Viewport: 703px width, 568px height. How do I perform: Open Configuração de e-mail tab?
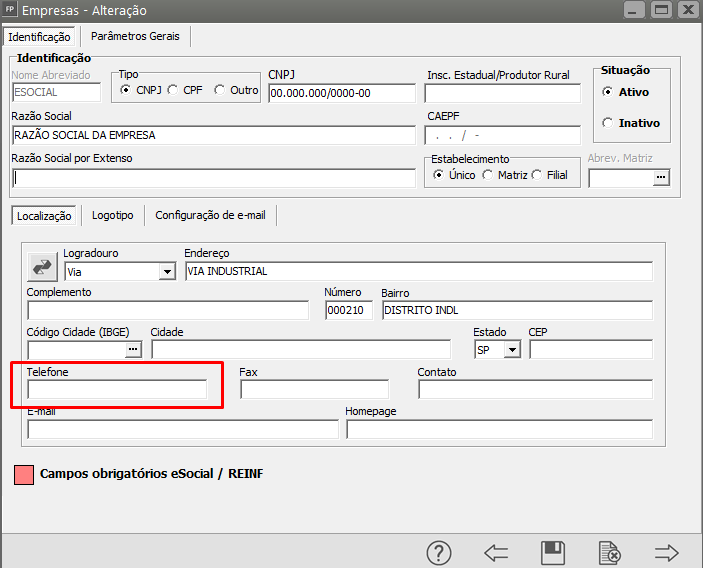click(x=210, y=215)
